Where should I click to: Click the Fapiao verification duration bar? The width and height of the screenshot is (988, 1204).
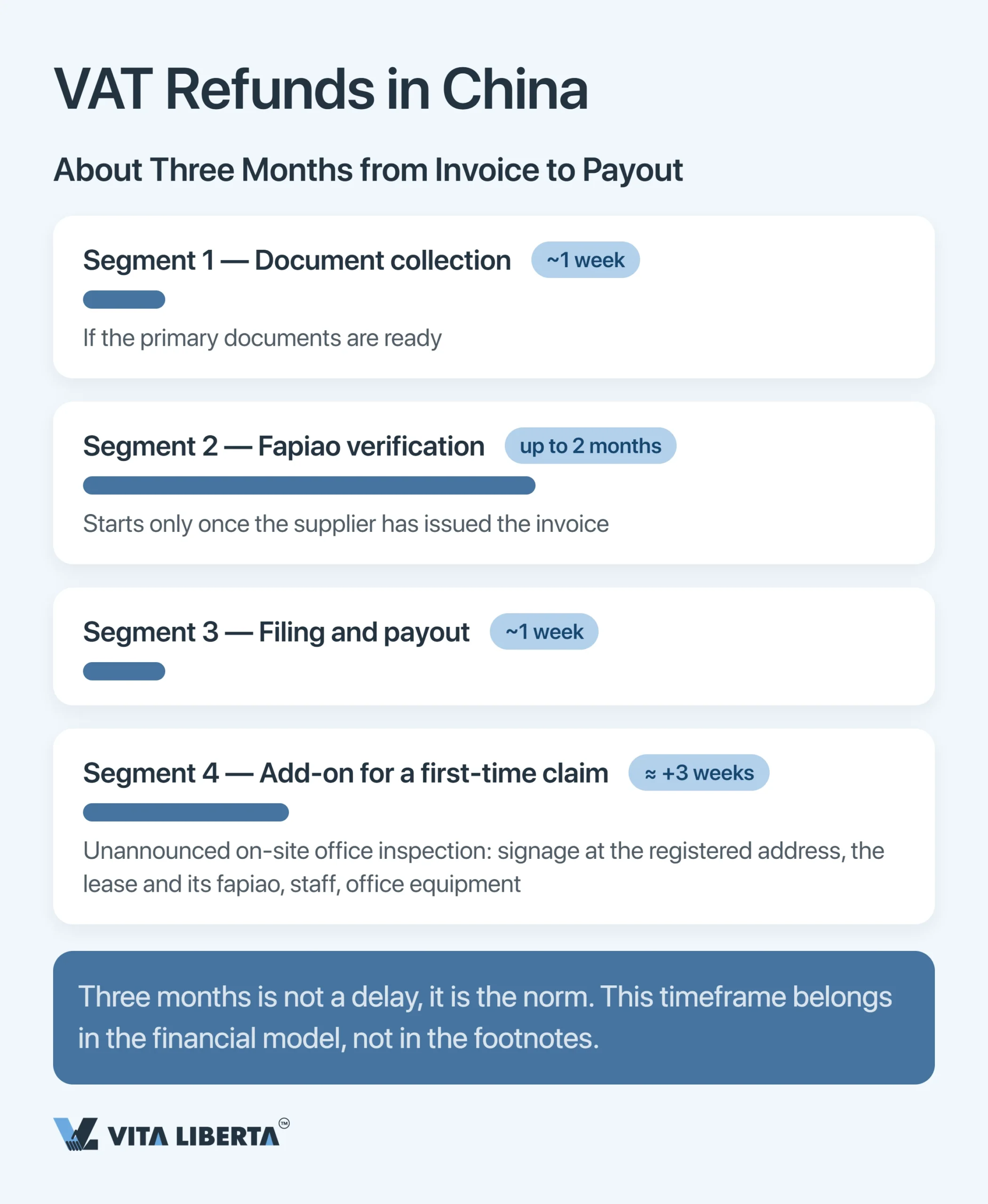(309, 485)
